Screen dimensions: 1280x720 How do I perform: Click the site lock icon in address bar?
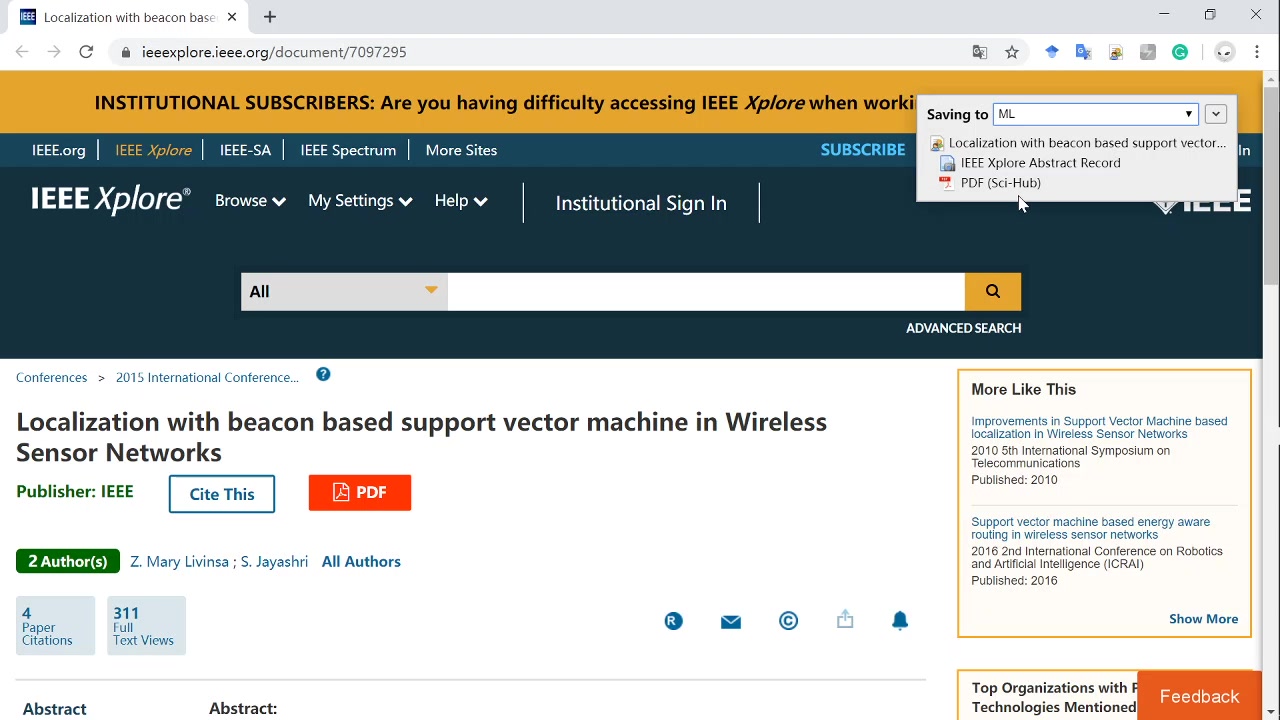click(125, 52)
